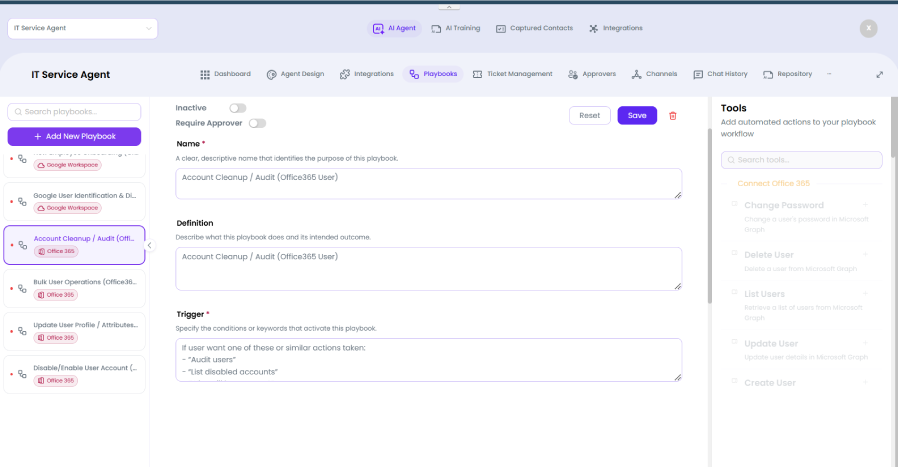898x467 pixels.
Task: Select Google User Identification playbook
Action: pos(74,202)
